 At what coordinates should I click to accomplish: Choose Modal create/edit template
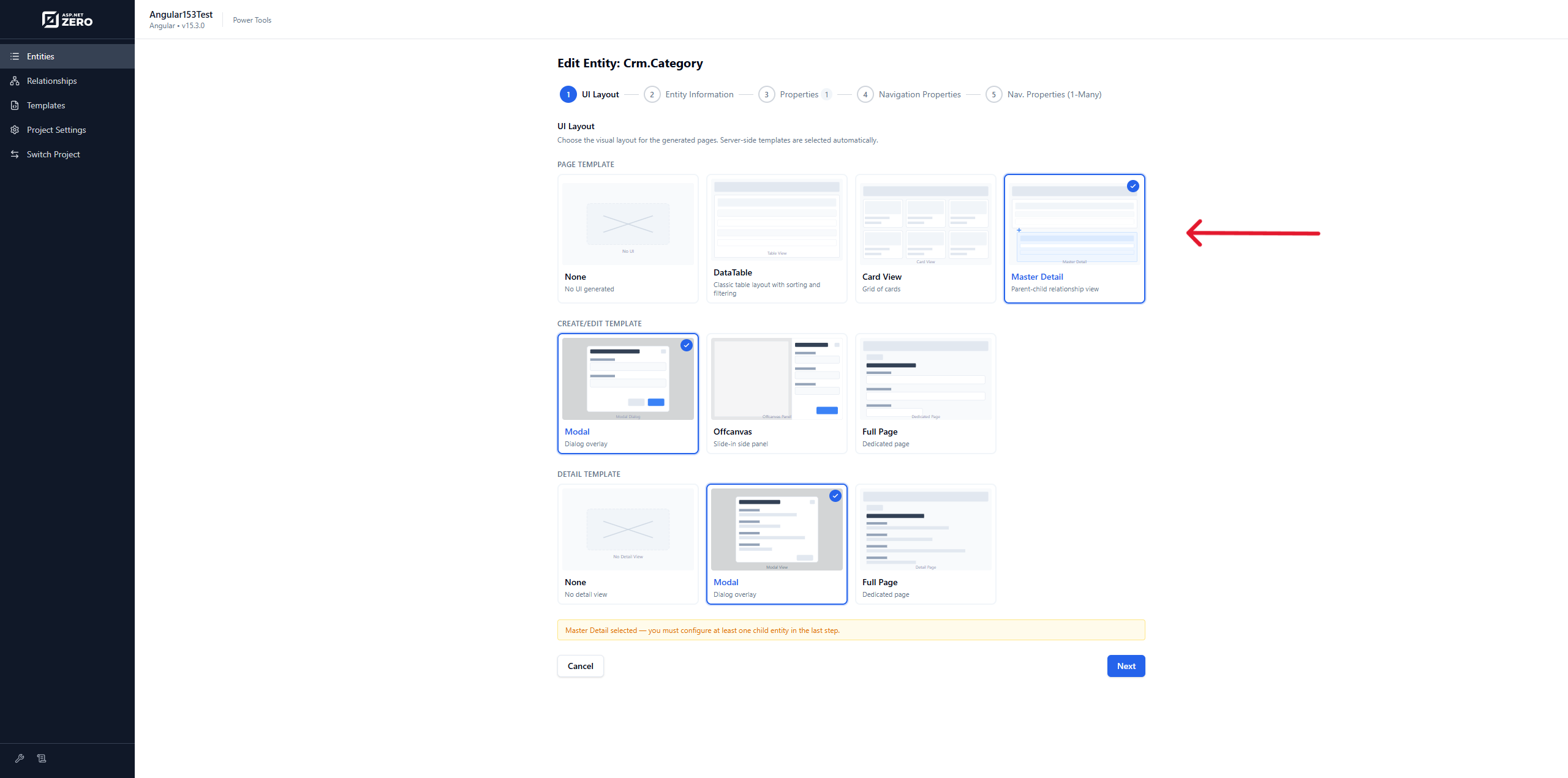point(628,394)
